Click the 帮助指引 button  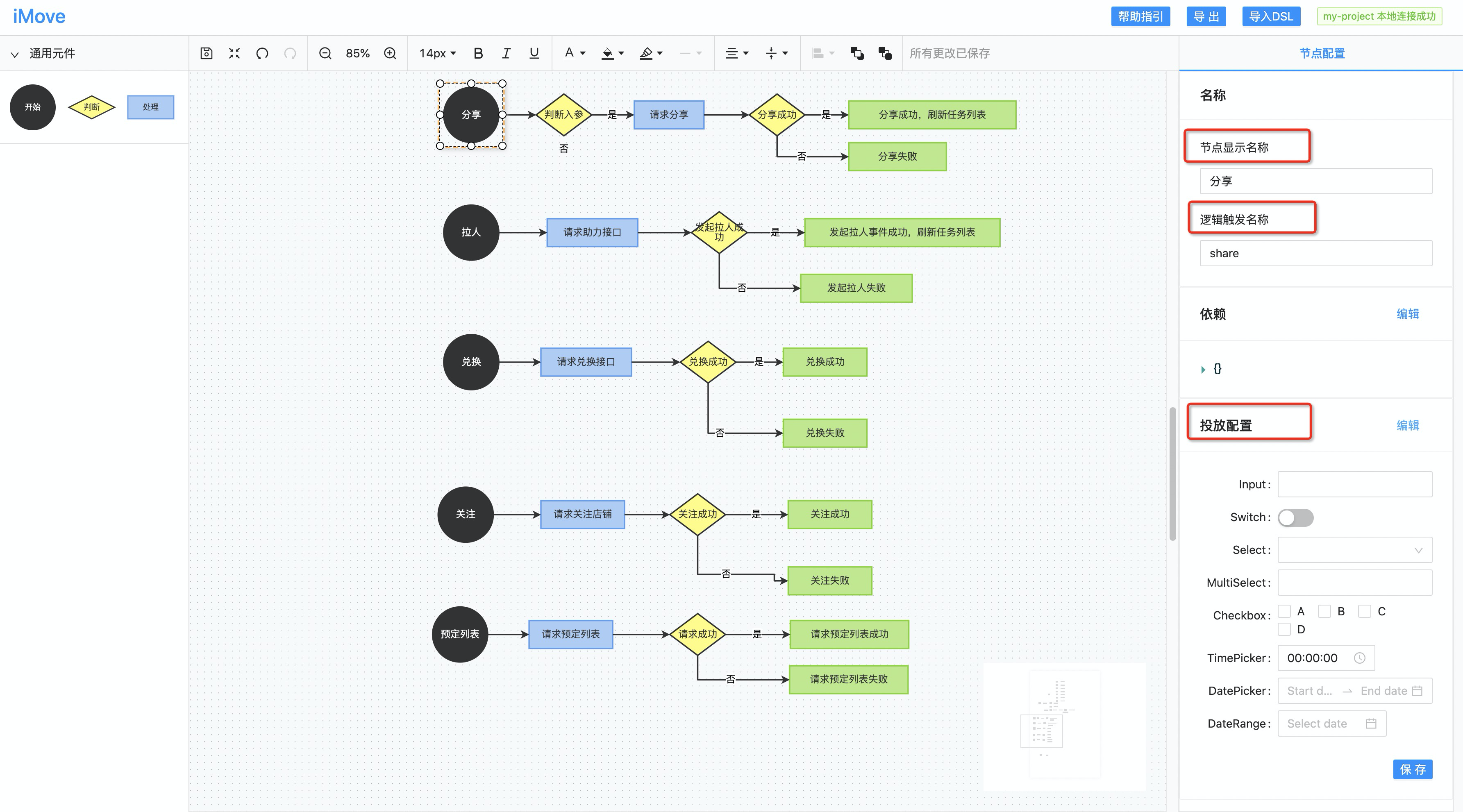click(x=1140, y=16)
